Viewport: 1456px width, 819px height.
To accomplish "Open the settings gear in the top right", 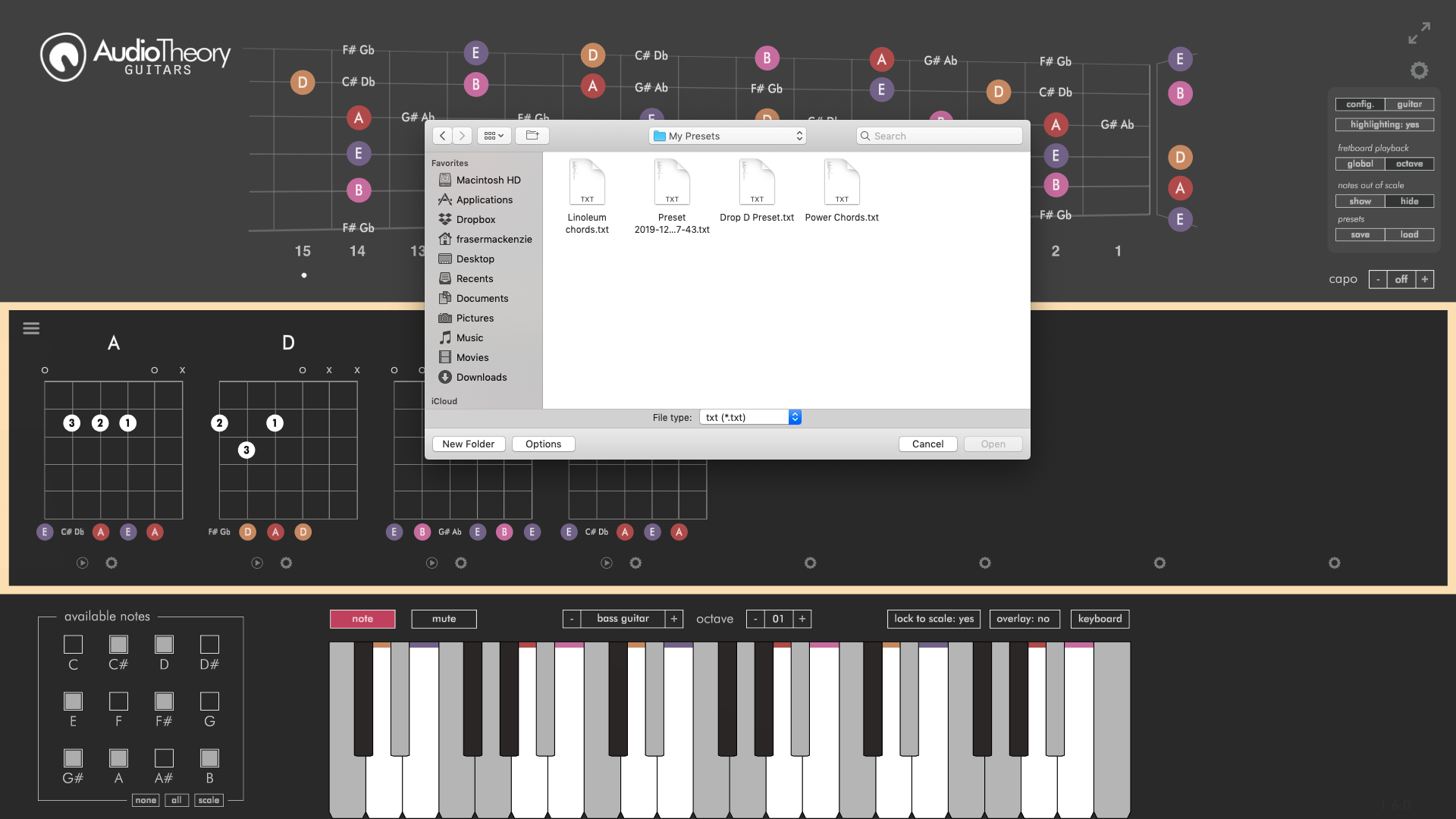I will (1419, 71).
